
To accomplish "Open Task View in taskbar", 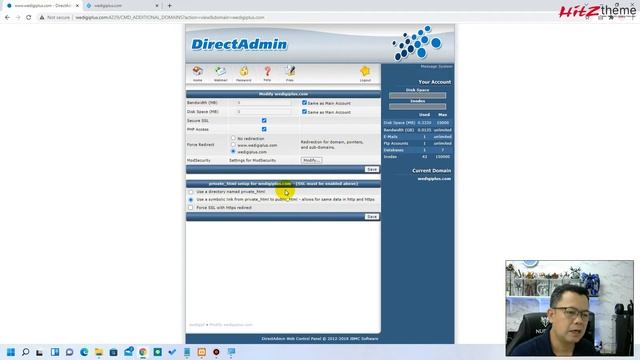I will 40,352.
